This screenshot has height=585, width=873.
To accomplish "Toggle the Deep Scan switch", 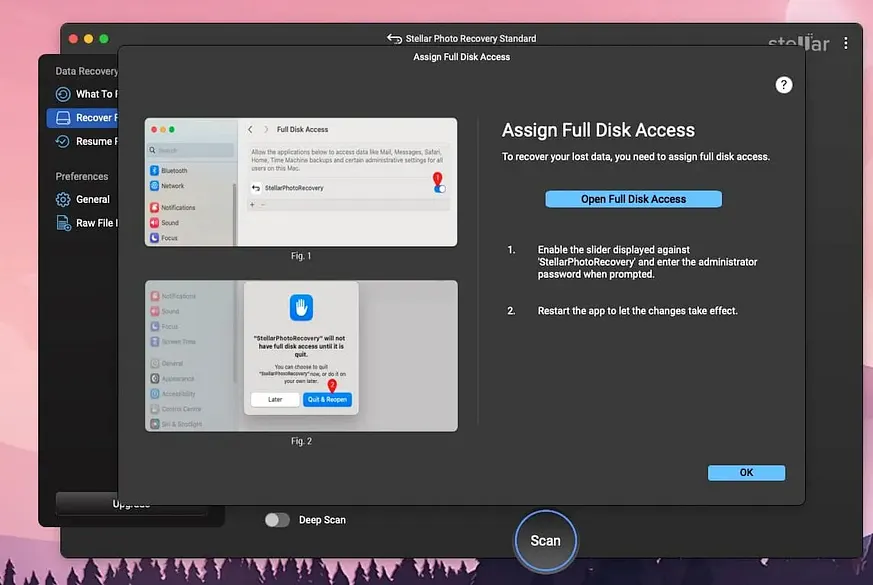I will pyautogui.click(x=277, y=520).
